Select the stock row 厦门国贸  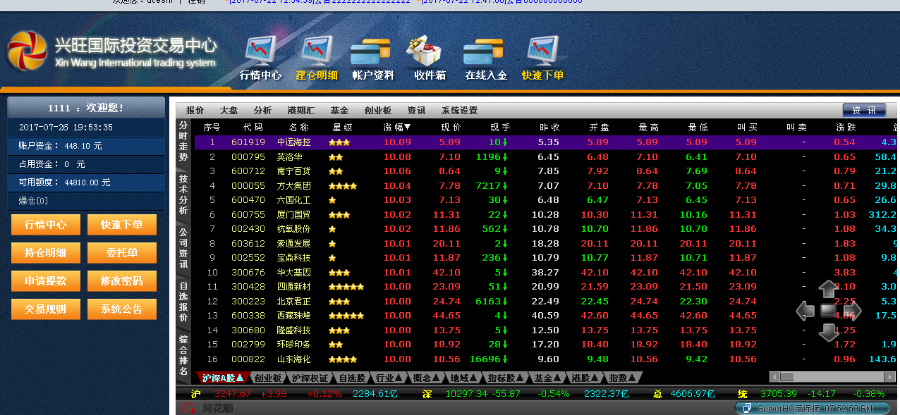pos(547,214)
